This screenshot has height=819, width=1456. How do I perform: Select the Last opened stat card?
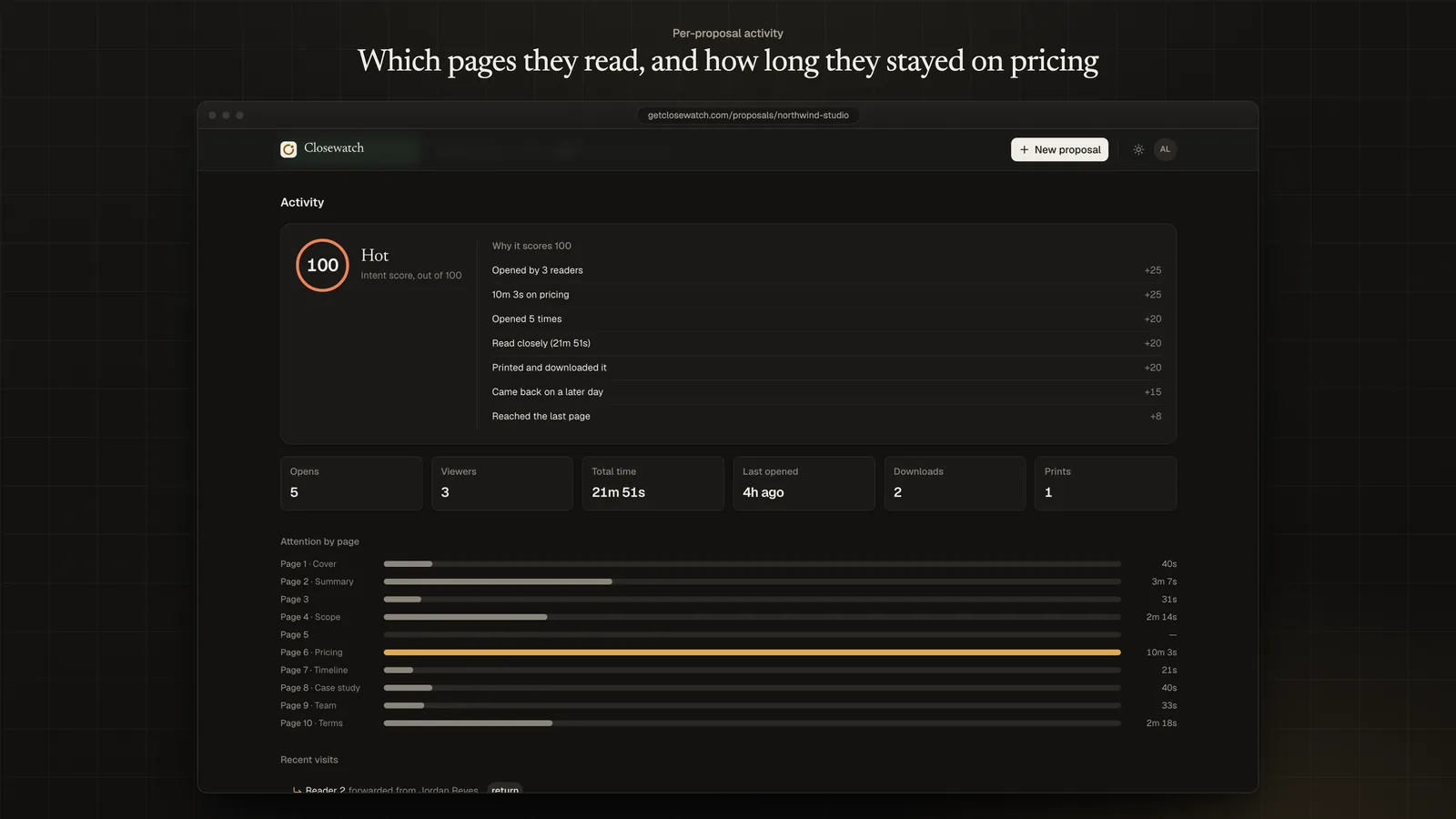coord(804,483)
